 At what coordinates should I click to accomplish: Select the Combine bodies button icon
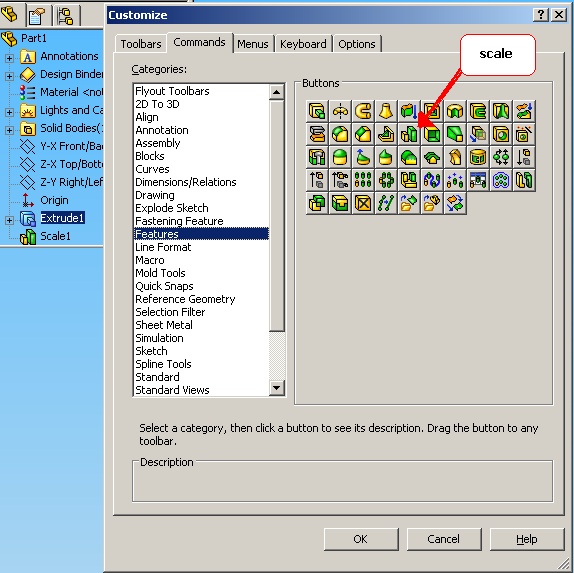coord(317,203)
